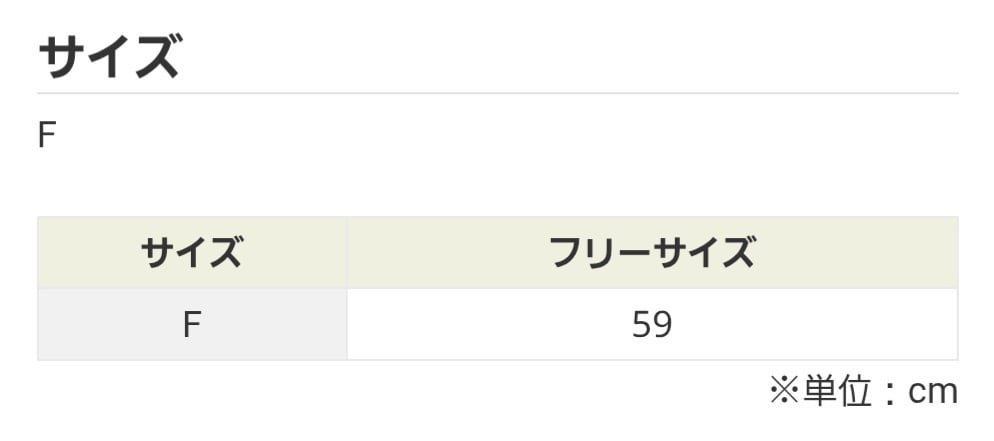994x441 pixels.
Task: Click the "※単位：cm" unit note
Action: click(x=862, y=391)
